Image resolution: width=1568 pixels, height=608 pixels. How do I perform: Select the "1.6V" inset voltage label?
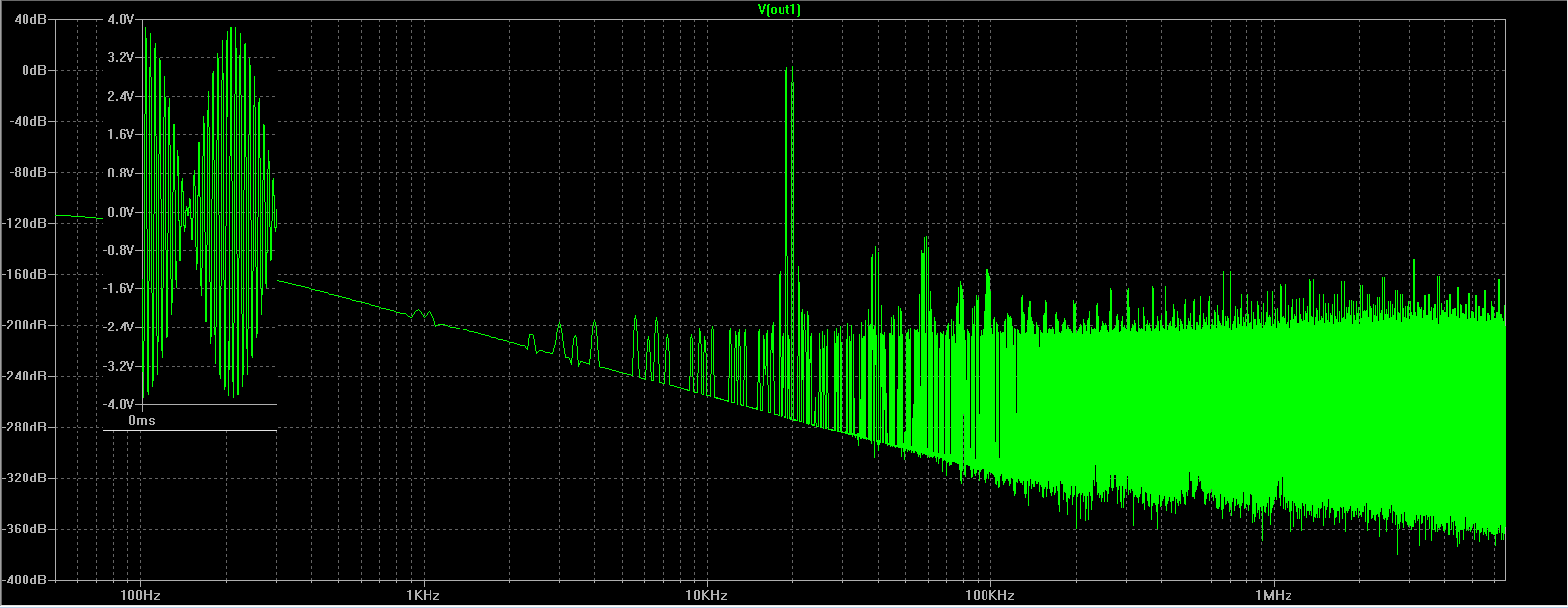pos(121,134)
